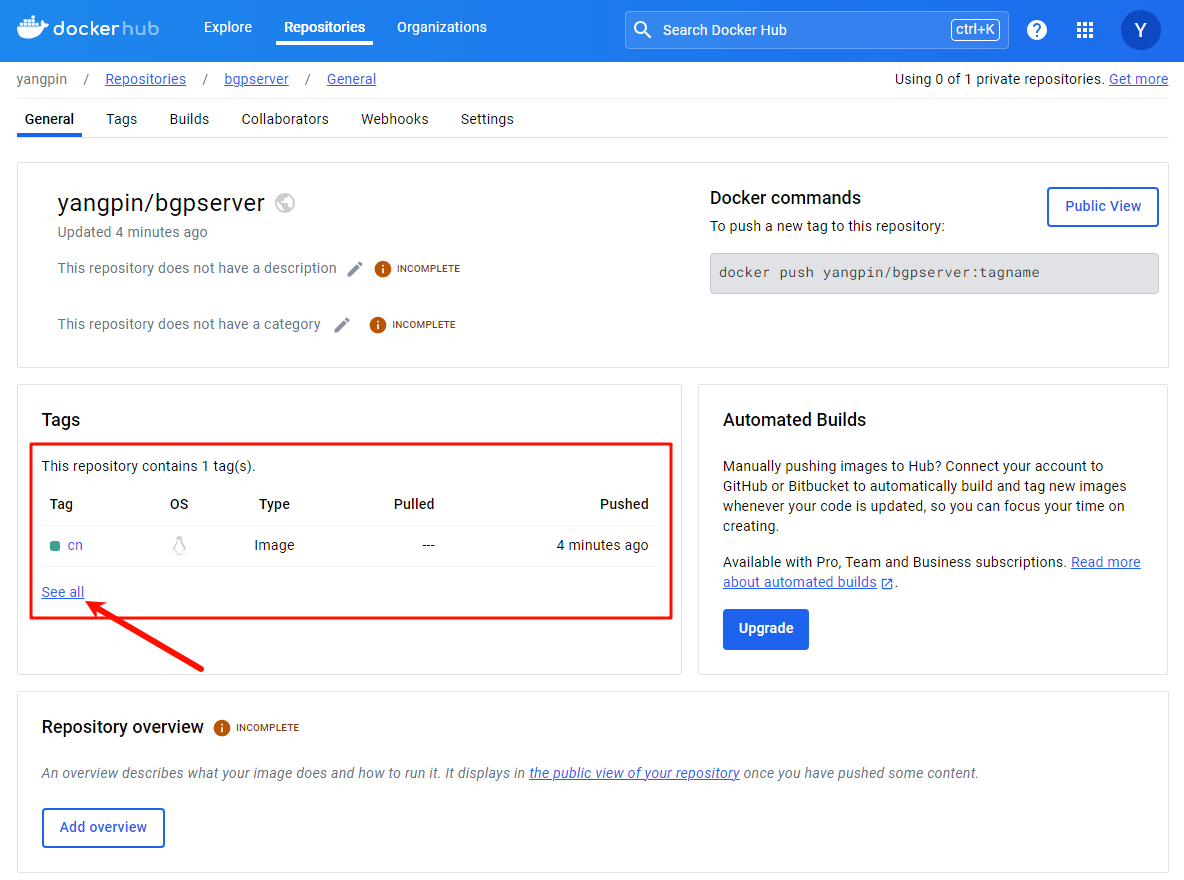Click the ctrl+K shortcut badge
This screenshot has height=880, width=1184.
coord(975,29)
